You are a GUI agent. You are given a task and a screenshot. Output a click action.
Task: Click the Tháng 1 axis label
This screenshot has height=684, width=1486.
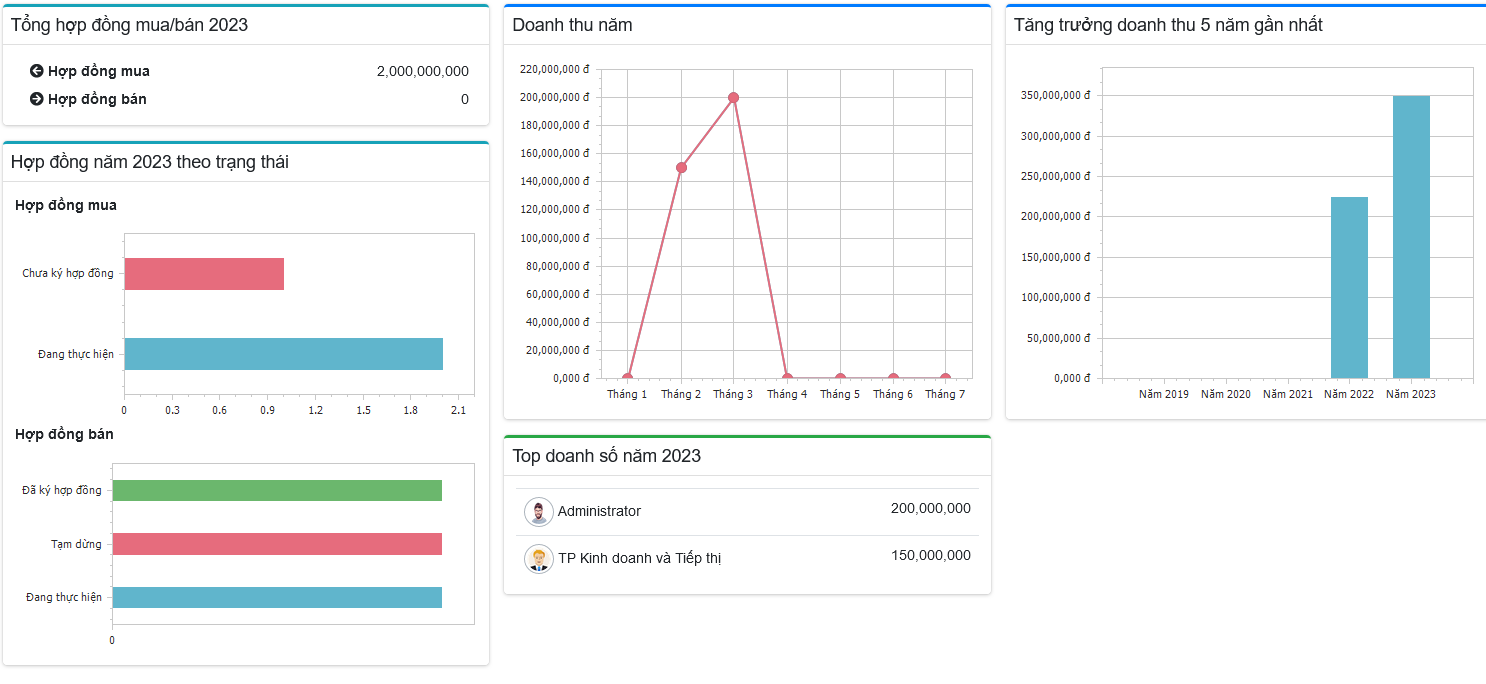(627, 394)
